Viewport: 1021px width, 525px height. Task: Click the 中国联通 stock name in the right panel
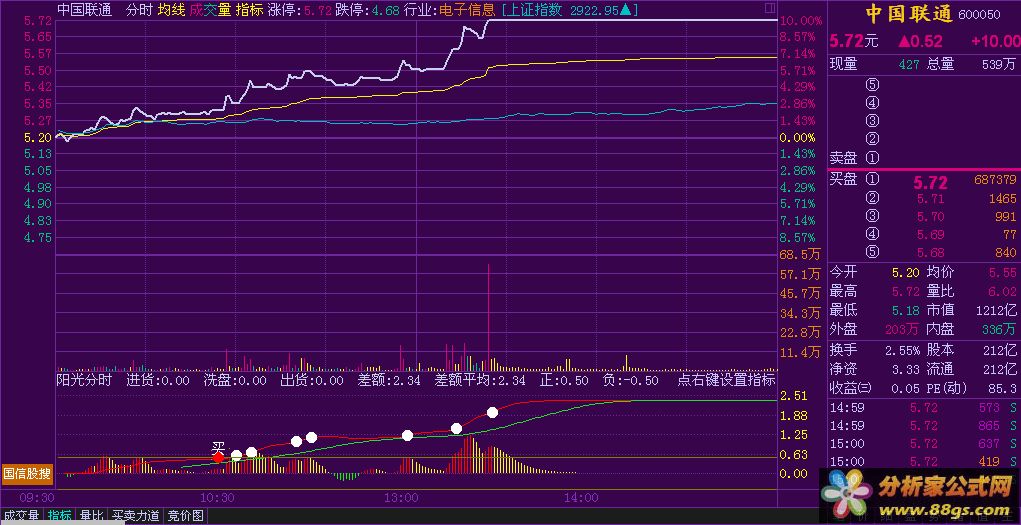tap(909, 14)
